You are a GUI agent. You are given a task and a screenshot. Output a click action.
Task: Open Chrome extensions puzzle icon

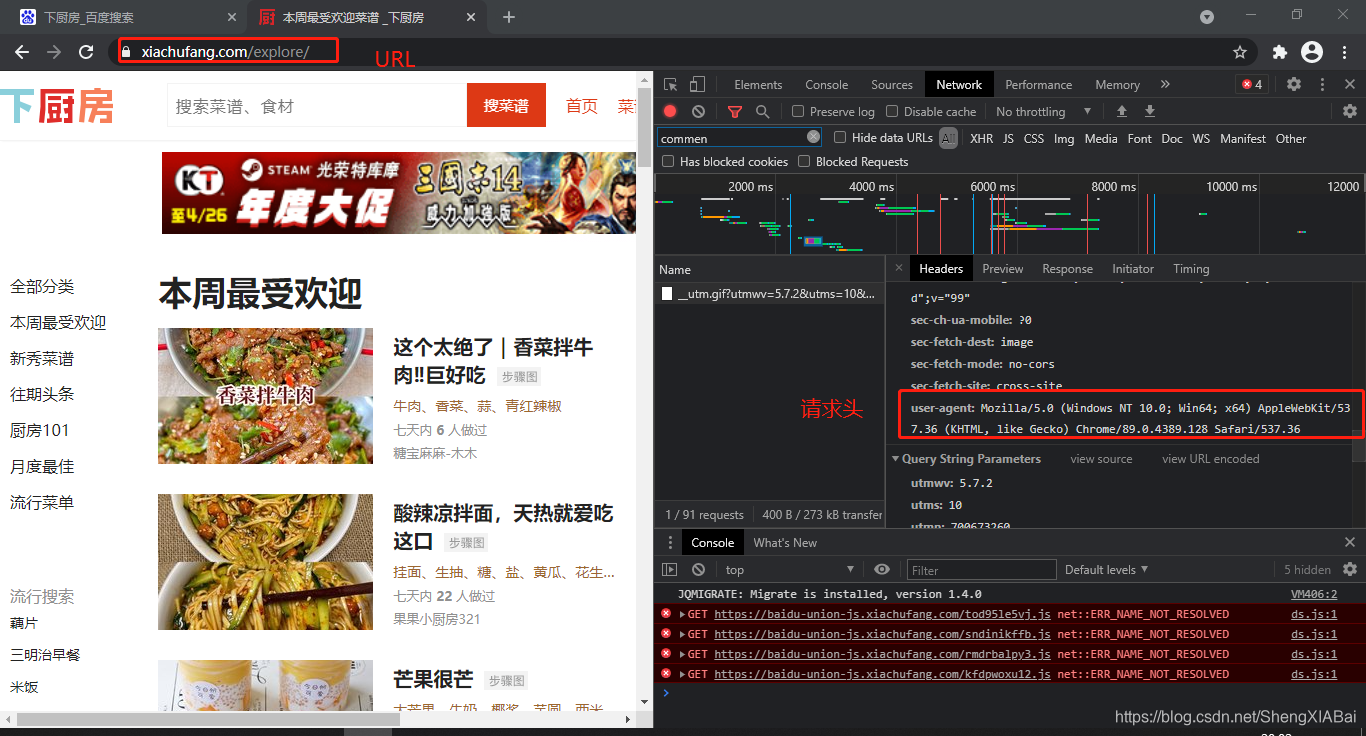coord(1279,52)
